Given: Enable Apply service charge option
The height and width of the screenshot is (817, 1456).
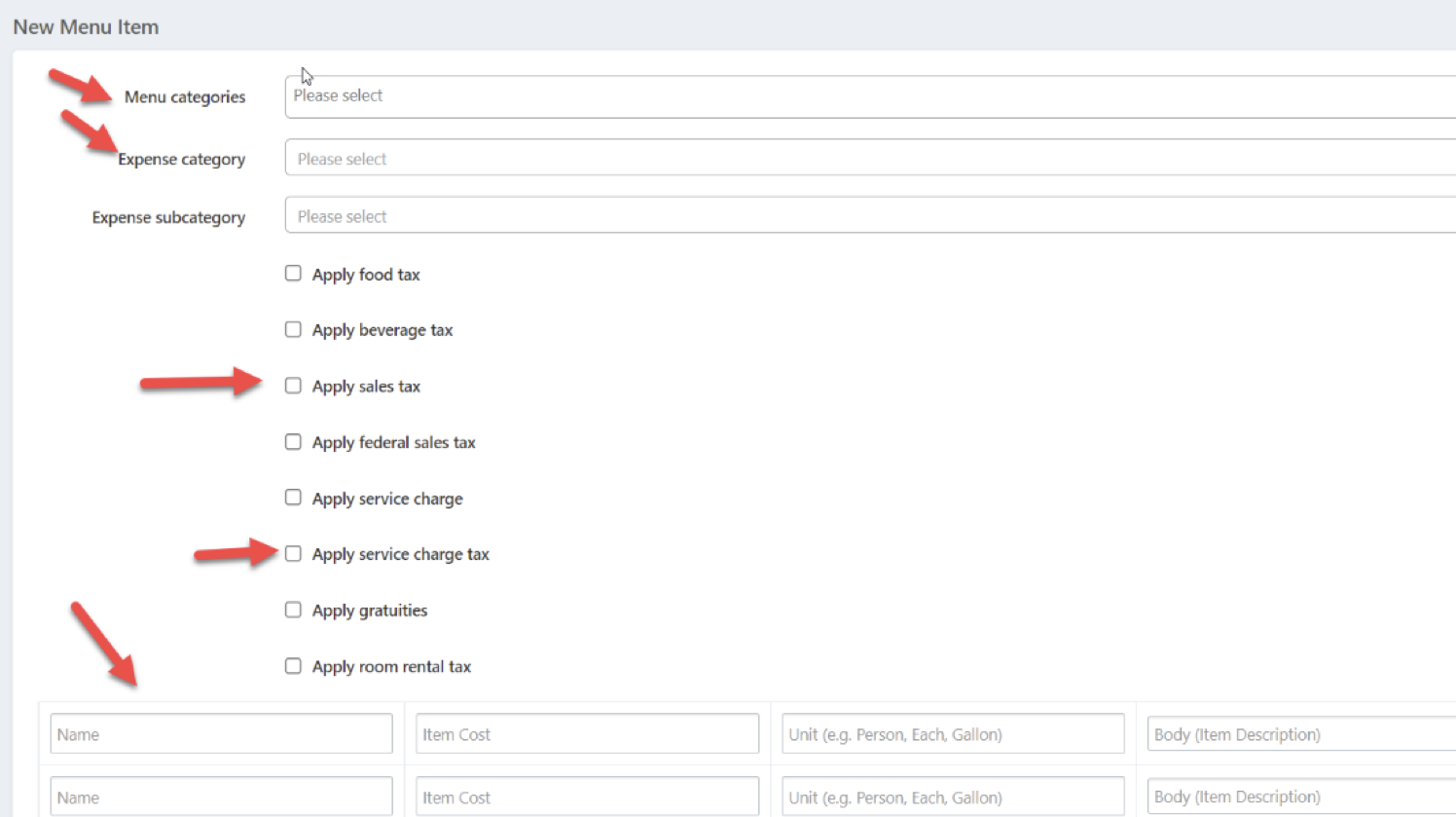Looking at the screenshot, I should click(293, 498).
